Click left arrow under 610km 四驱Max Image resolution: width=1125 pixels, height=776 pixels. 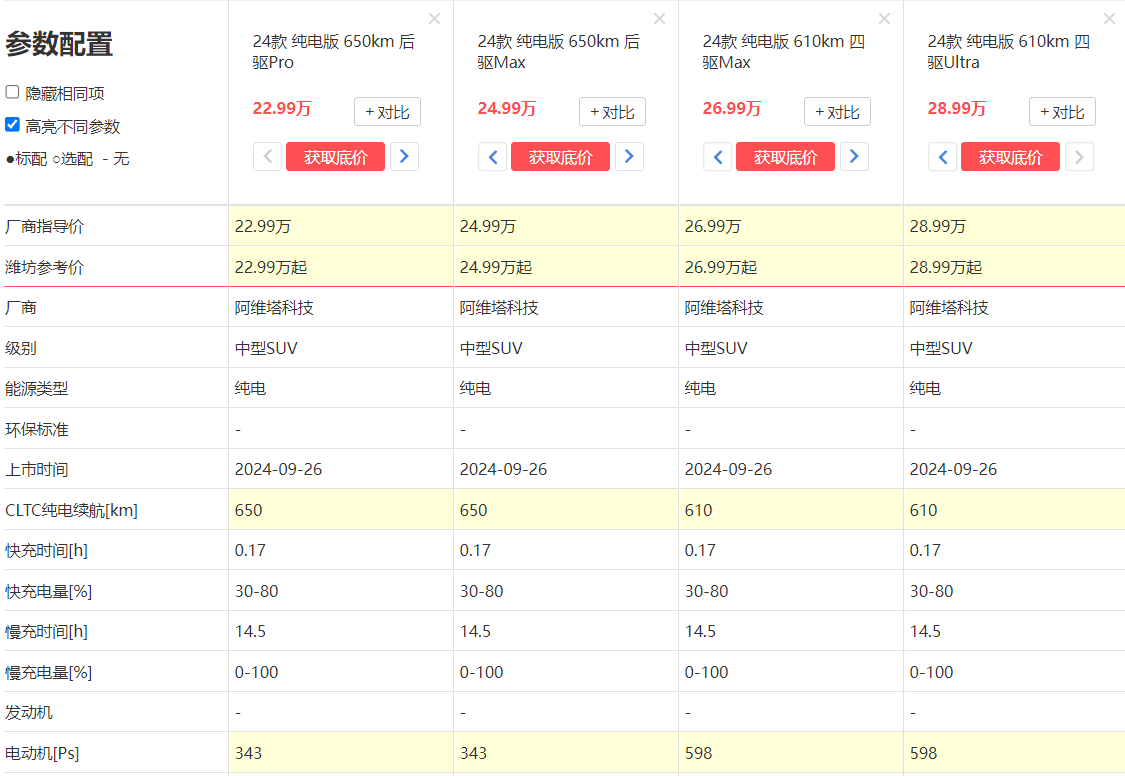click(718, 157)
